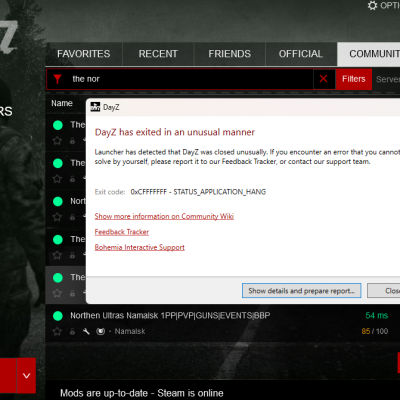Click the red funnel filter icon
This screenshot has height=400, width=400.
[57, 79]
